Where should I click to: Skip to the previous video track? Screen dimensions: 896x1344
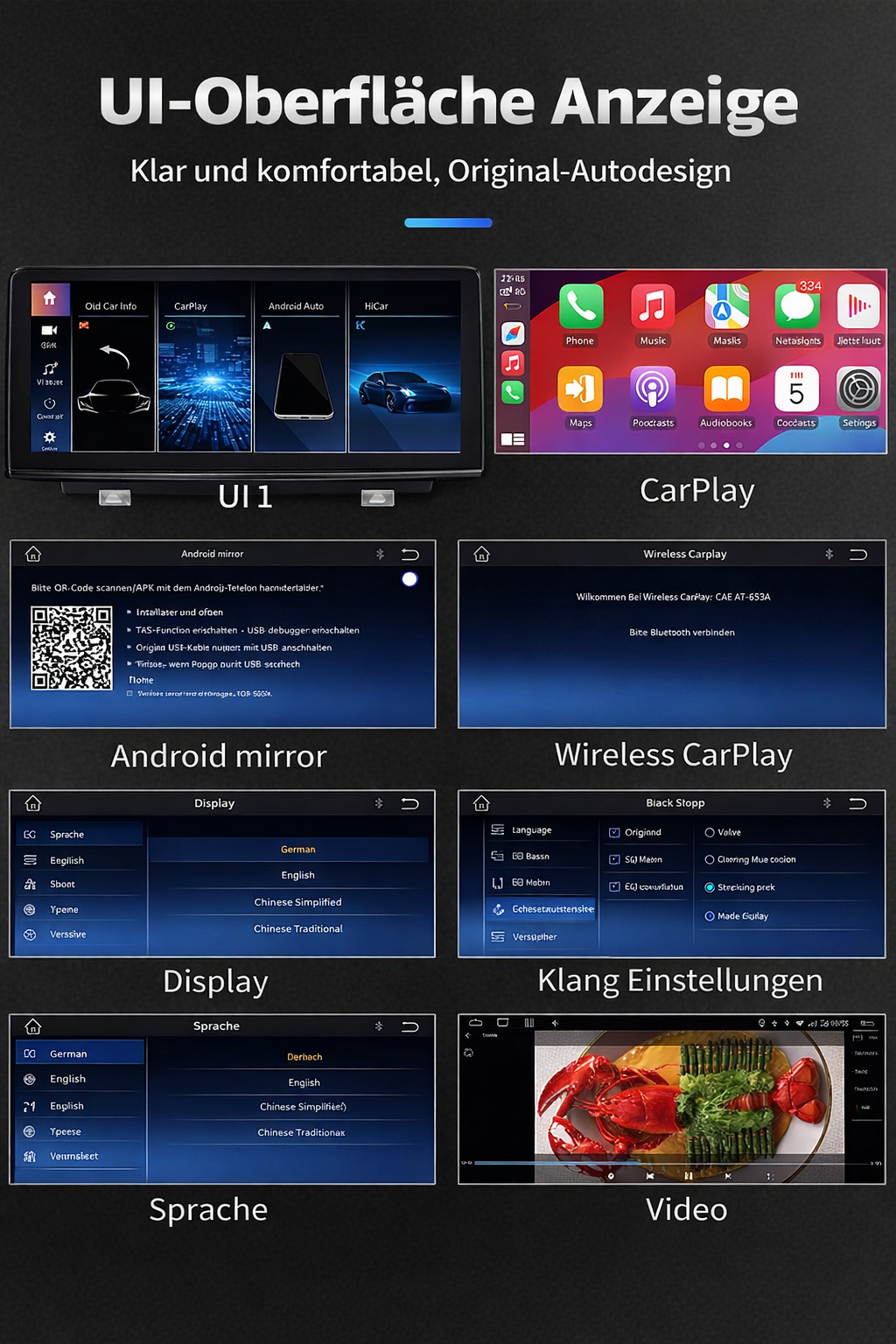[650, 1176]
